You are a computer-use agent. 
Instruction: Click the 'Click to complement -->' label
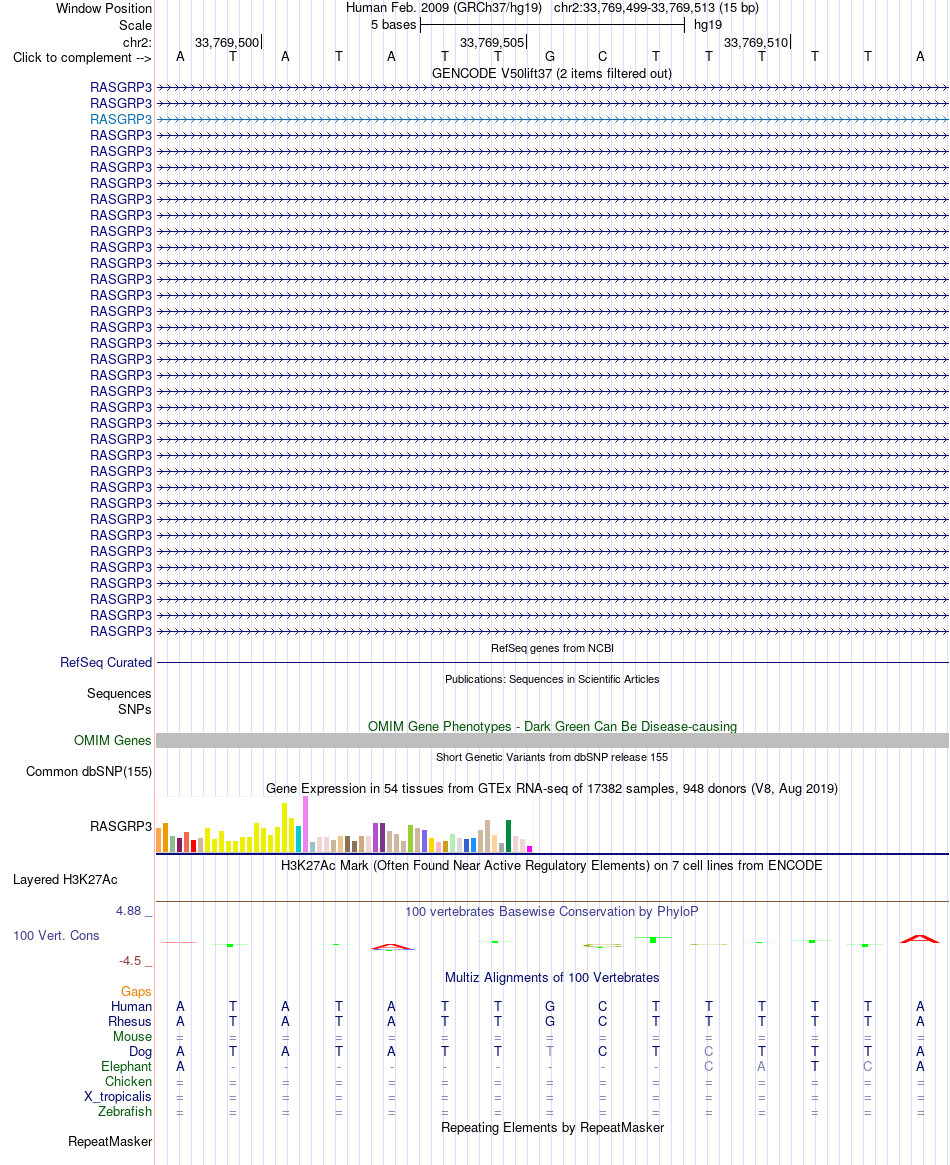(x=82, y=58)
